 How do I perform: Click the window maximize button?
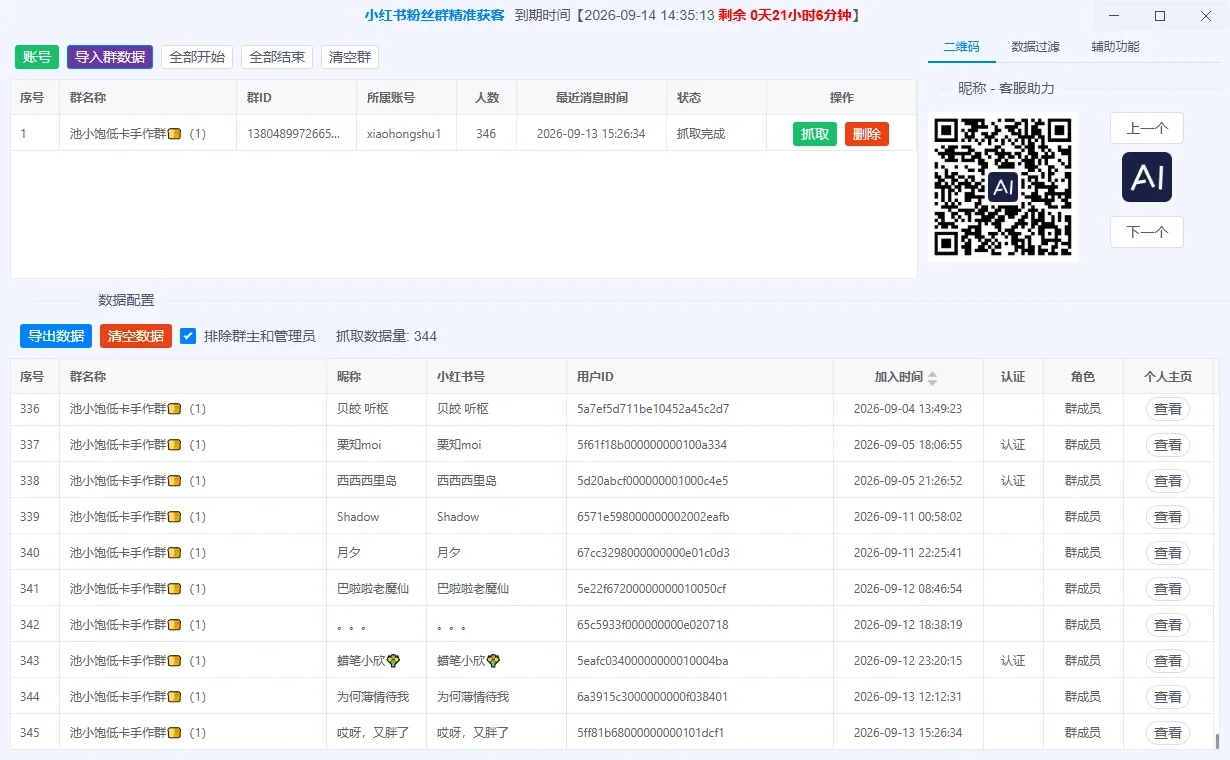coord(1160,15)
